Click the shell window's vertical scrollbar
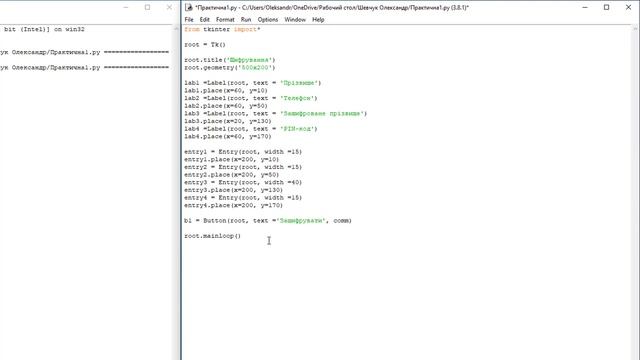Image resolution: width=640 pixels, height=360 pixels. (x=176, y=192)
